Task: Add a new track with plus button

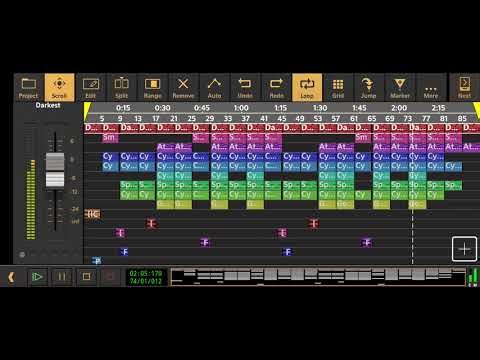Action: [464, 249]
